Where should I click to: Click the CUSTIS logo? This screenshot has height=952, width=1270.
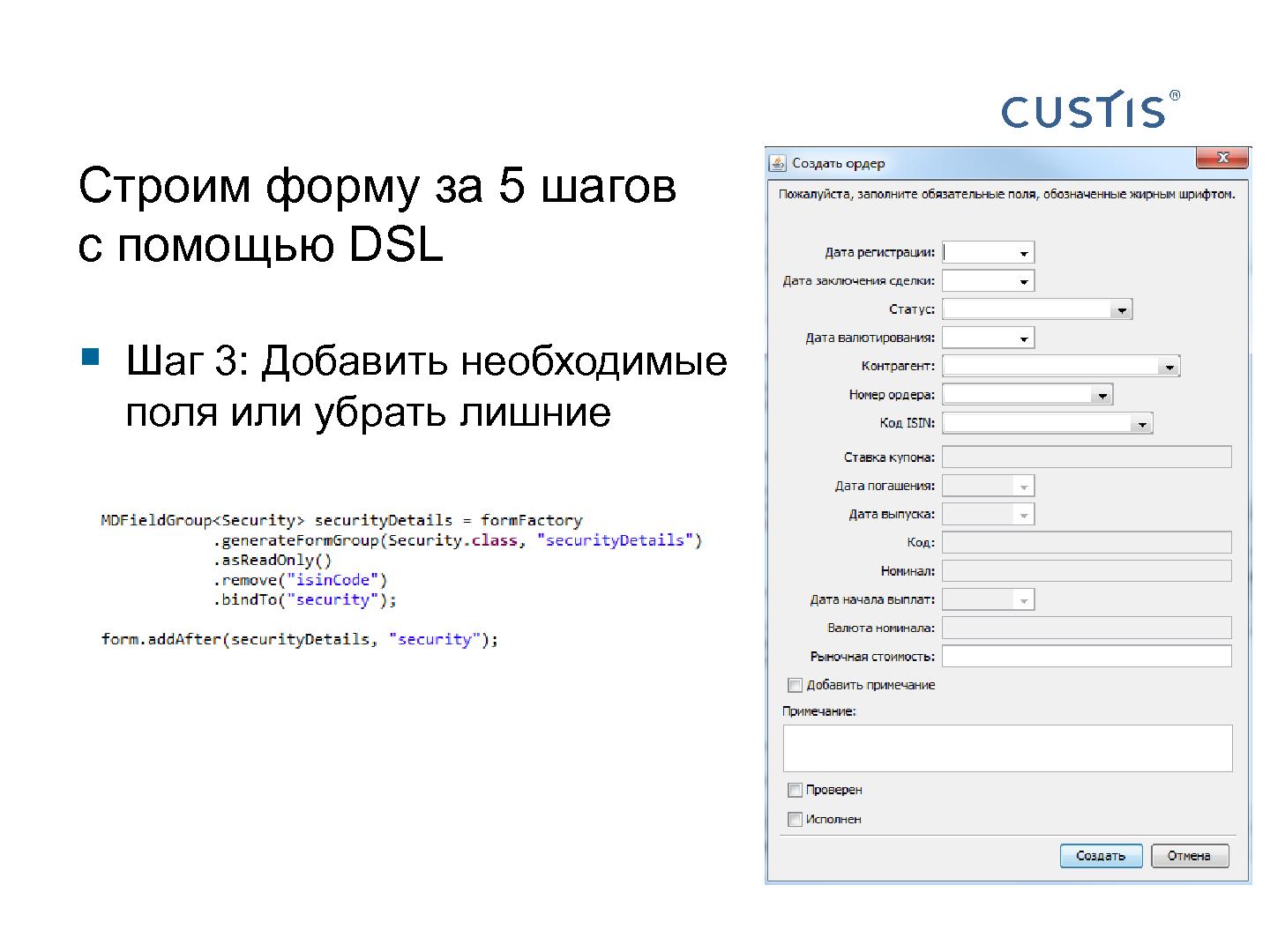[1090, 109]
